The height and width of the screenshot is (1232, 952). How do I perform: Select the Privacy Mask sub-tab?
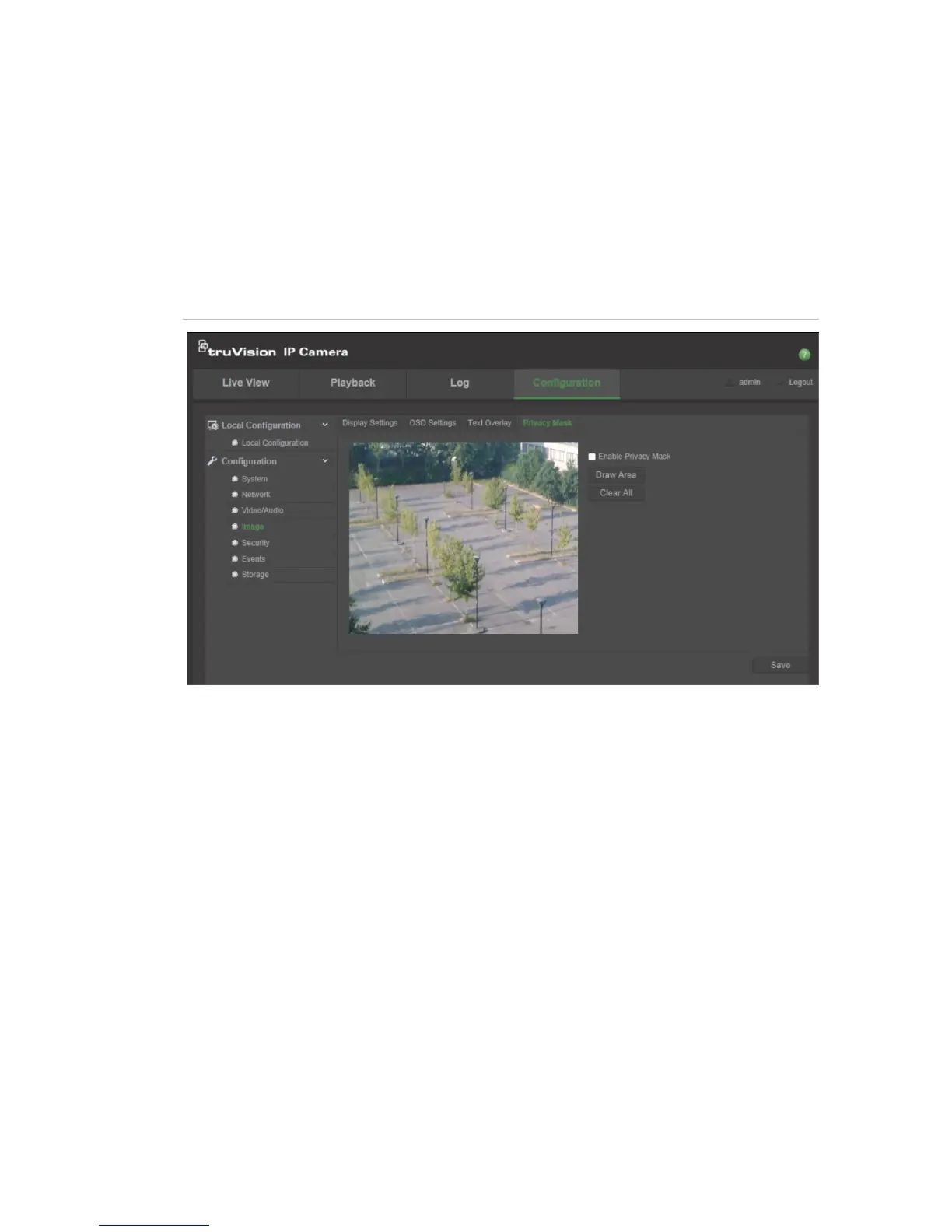[x=548, y=423]
